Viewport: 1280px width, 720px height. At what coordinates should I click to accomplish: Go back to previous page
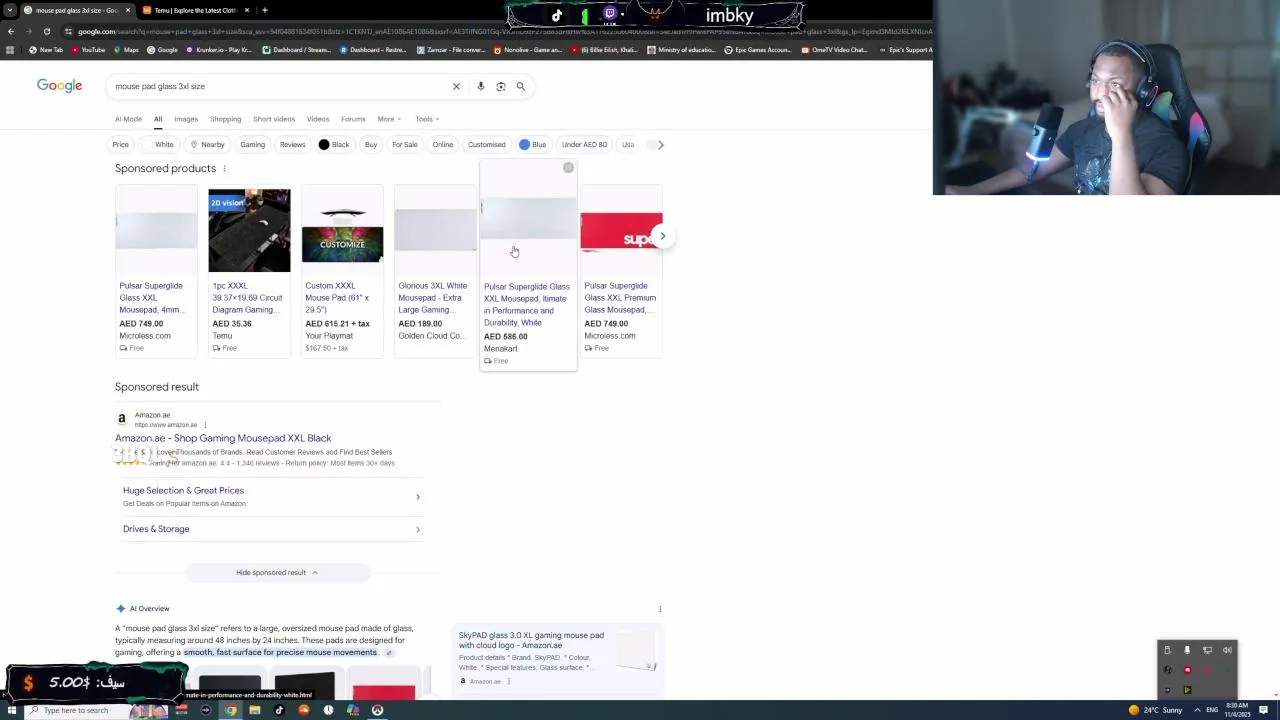pos(10,31)
